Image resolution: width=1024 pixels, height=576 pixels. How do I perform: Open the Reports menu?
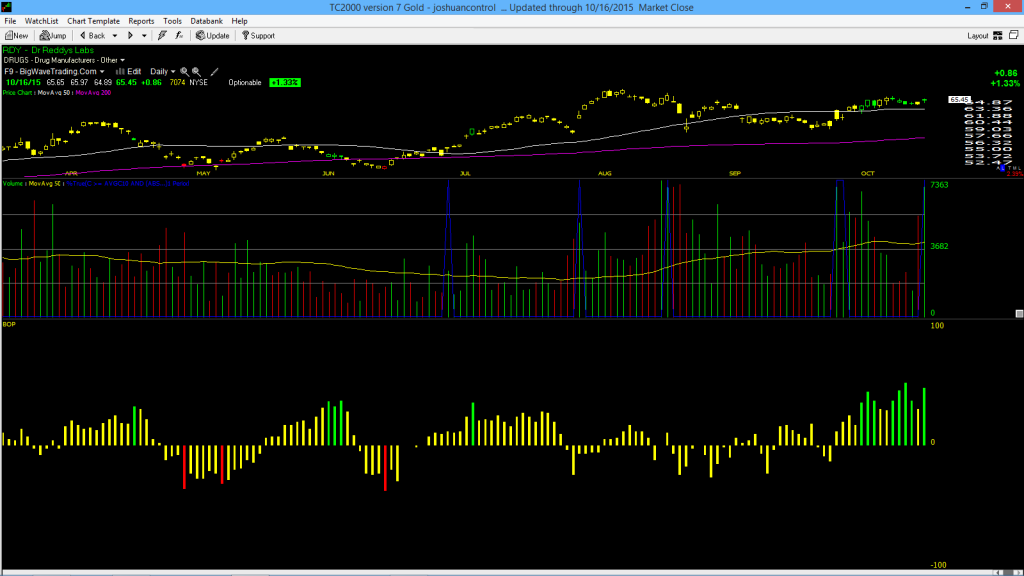tap(141, 21)
